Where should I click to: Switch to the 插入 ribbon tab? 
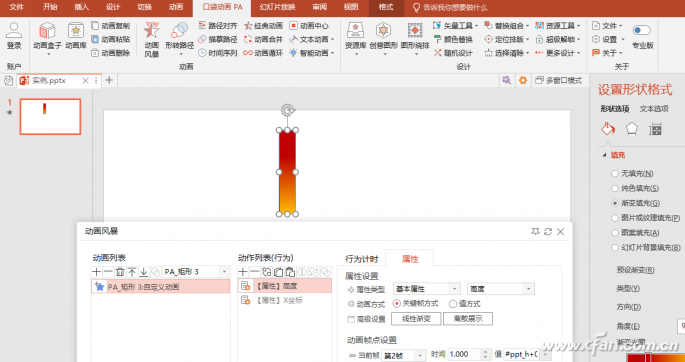point(82,7)
